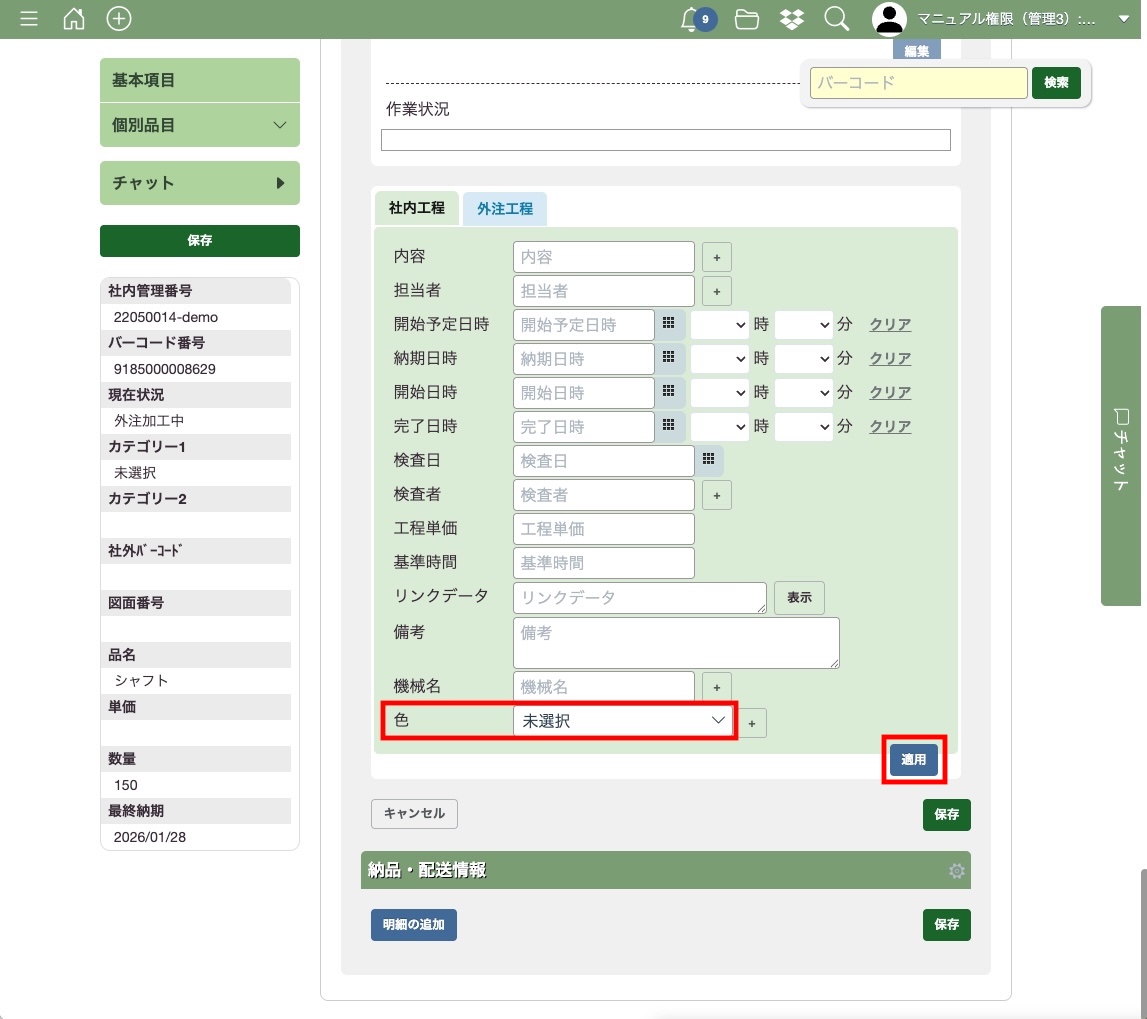Click the バーコード search input field

click(918, 83)
